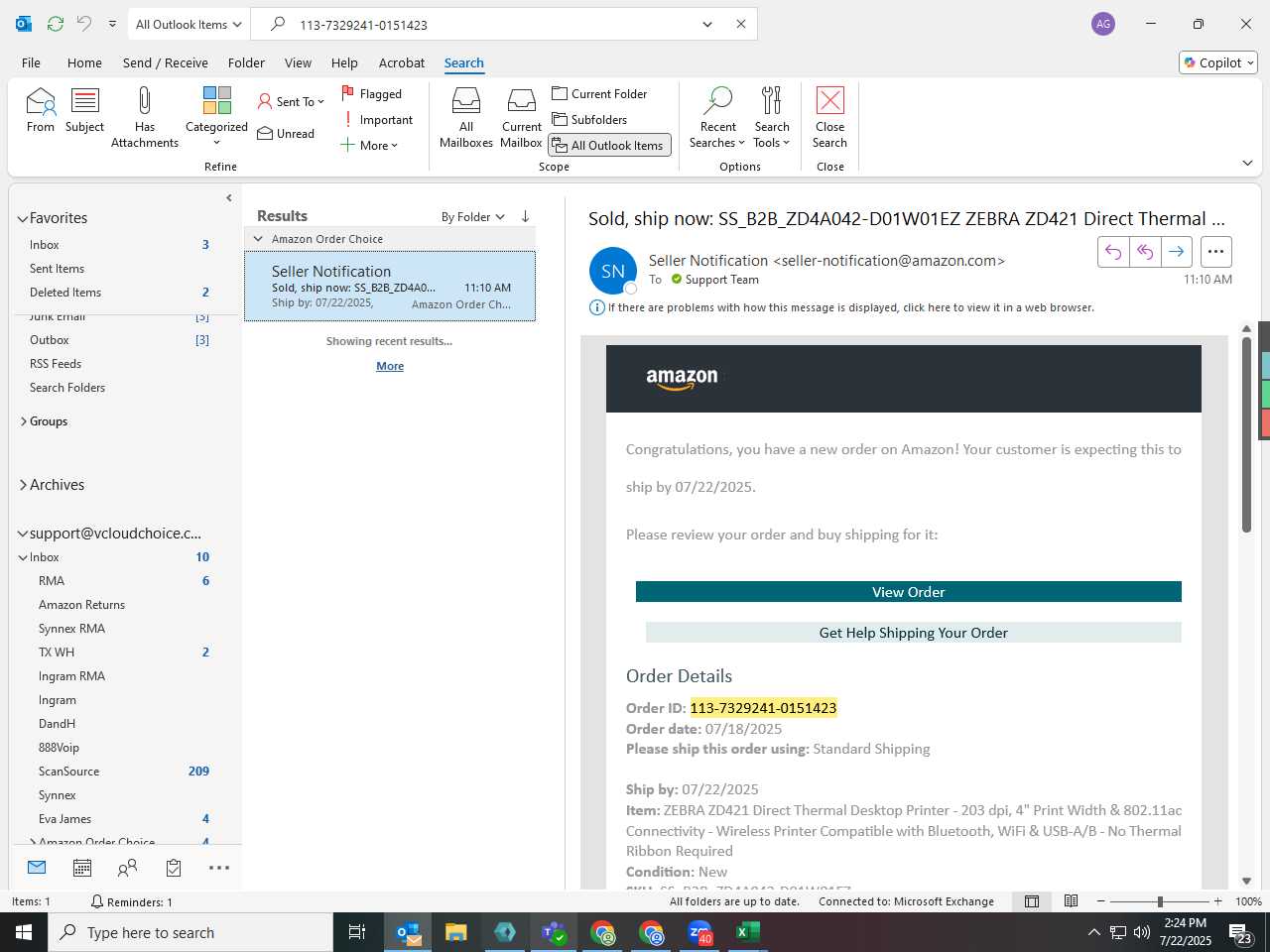The image size is (1270, 952).
Task: Collapse the Favorites section
Action: pos(23,218)
